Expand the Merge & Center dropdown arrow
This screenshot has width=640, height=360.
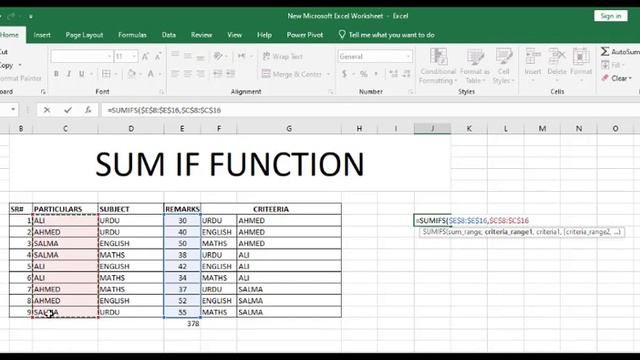click(x=329, y=74)
